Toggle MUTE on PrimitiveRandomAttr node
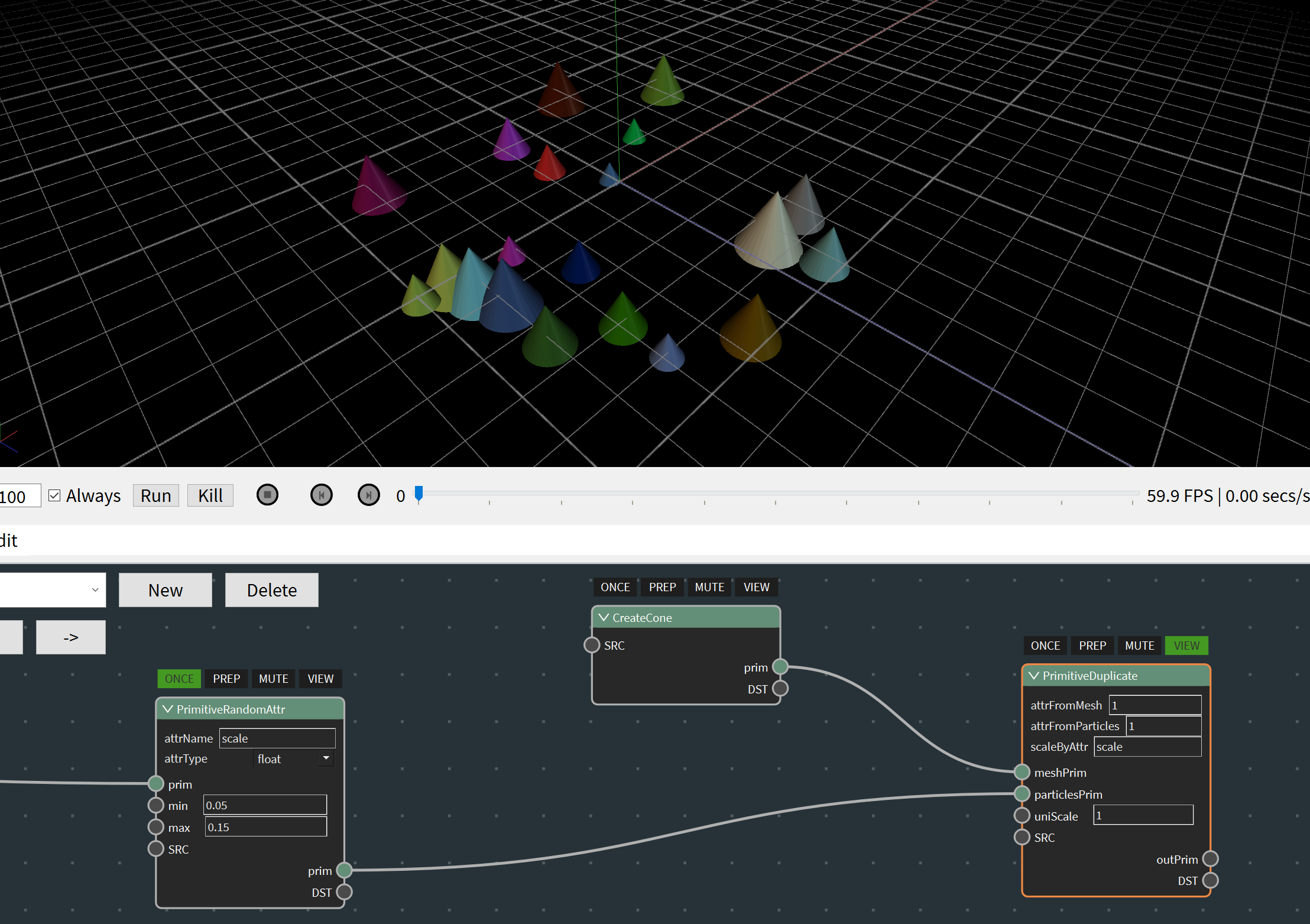 tap(274, 679)
